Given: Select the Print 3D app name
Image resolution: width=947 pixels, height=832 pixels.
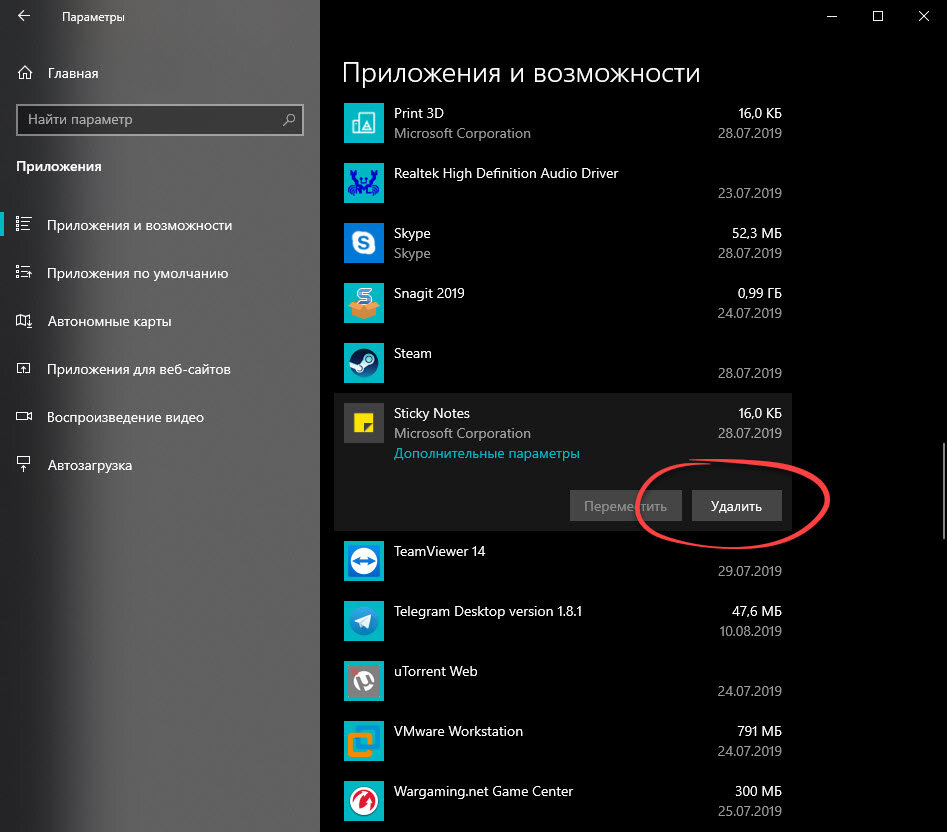Looking at the screenshot, I should 419,114.
